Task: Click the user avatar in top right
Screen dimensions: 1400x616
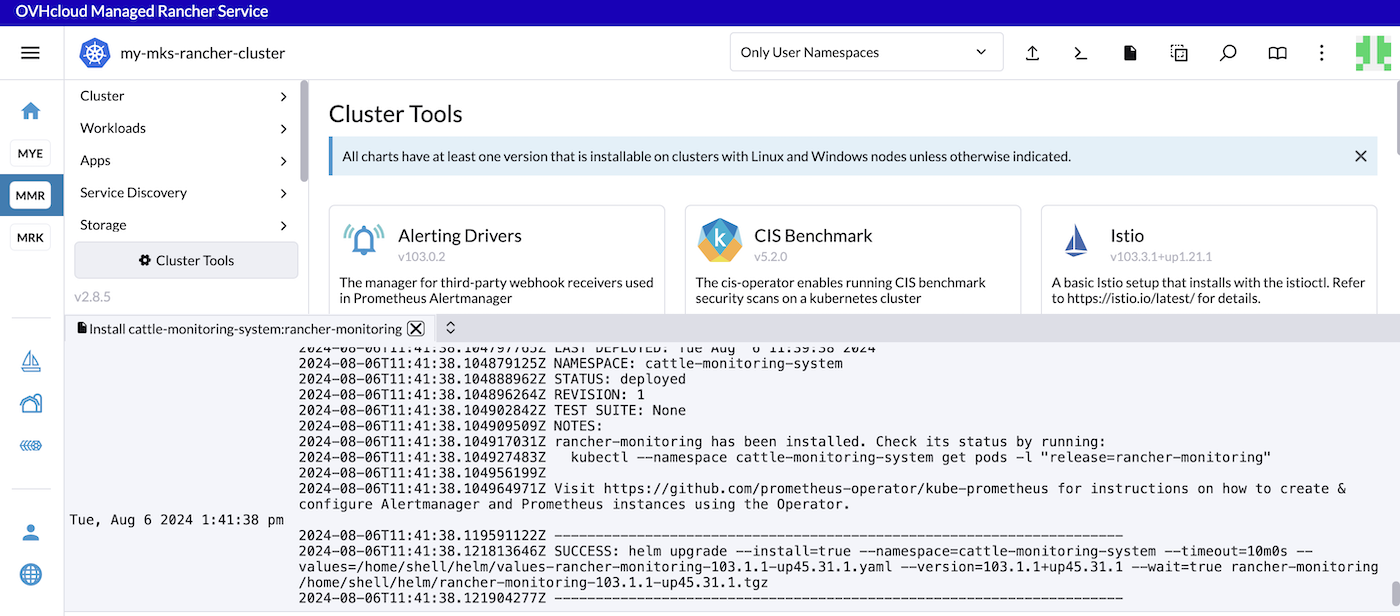Action: pyautogui.click(x=1373, y=53)
